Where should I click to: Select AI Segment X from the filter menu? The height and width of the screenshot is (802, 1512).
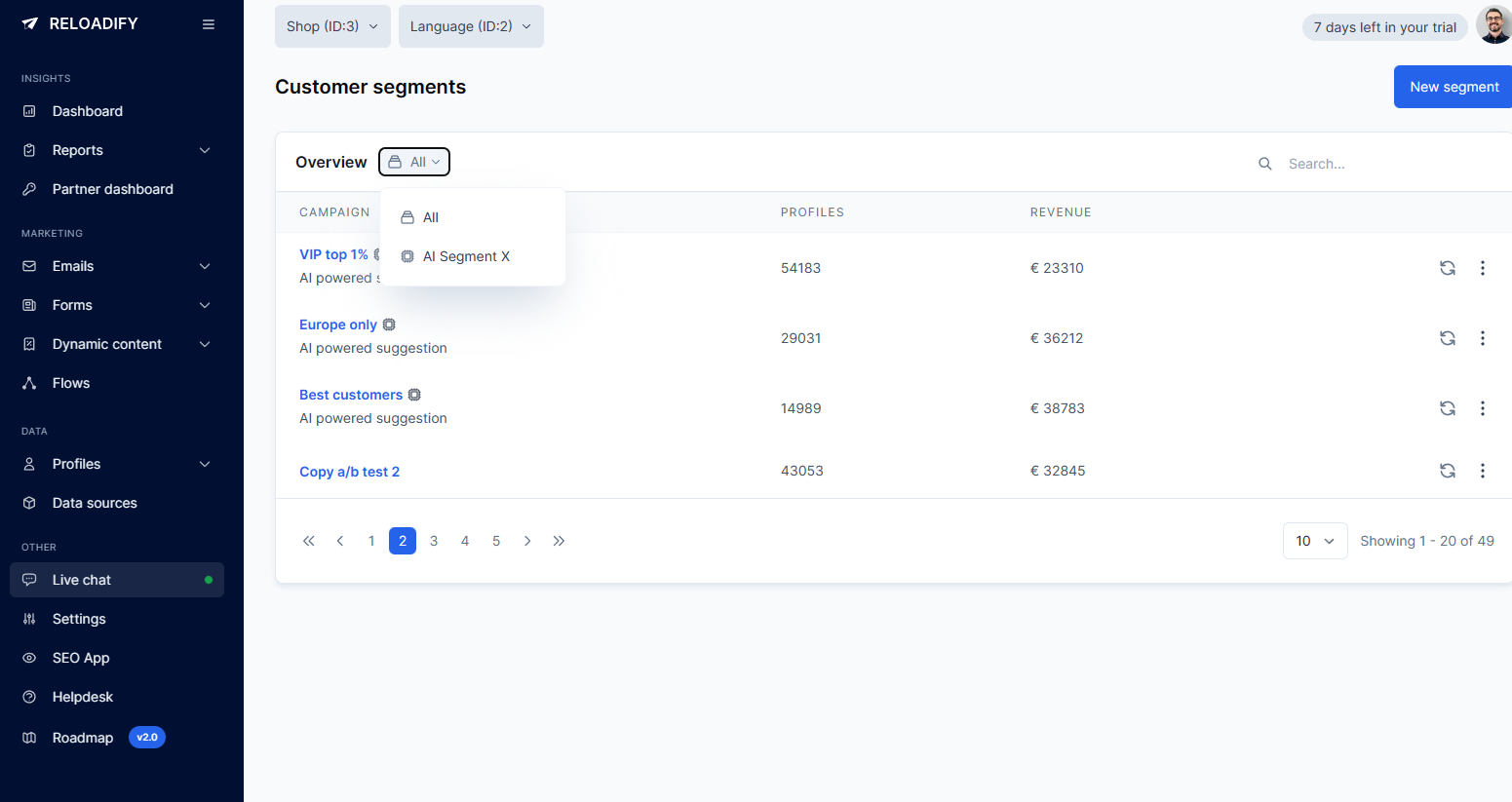466,255
